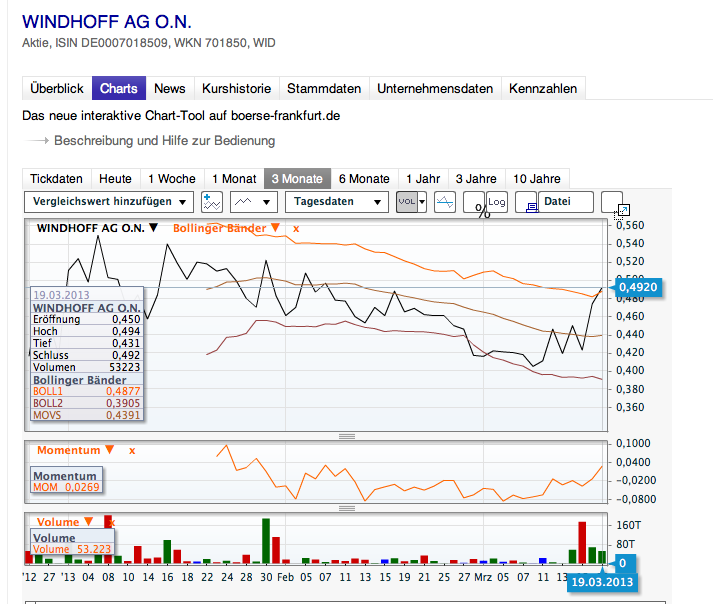Select 3 Jahre time range
This screenshot has height=604, width=723.
476,178
